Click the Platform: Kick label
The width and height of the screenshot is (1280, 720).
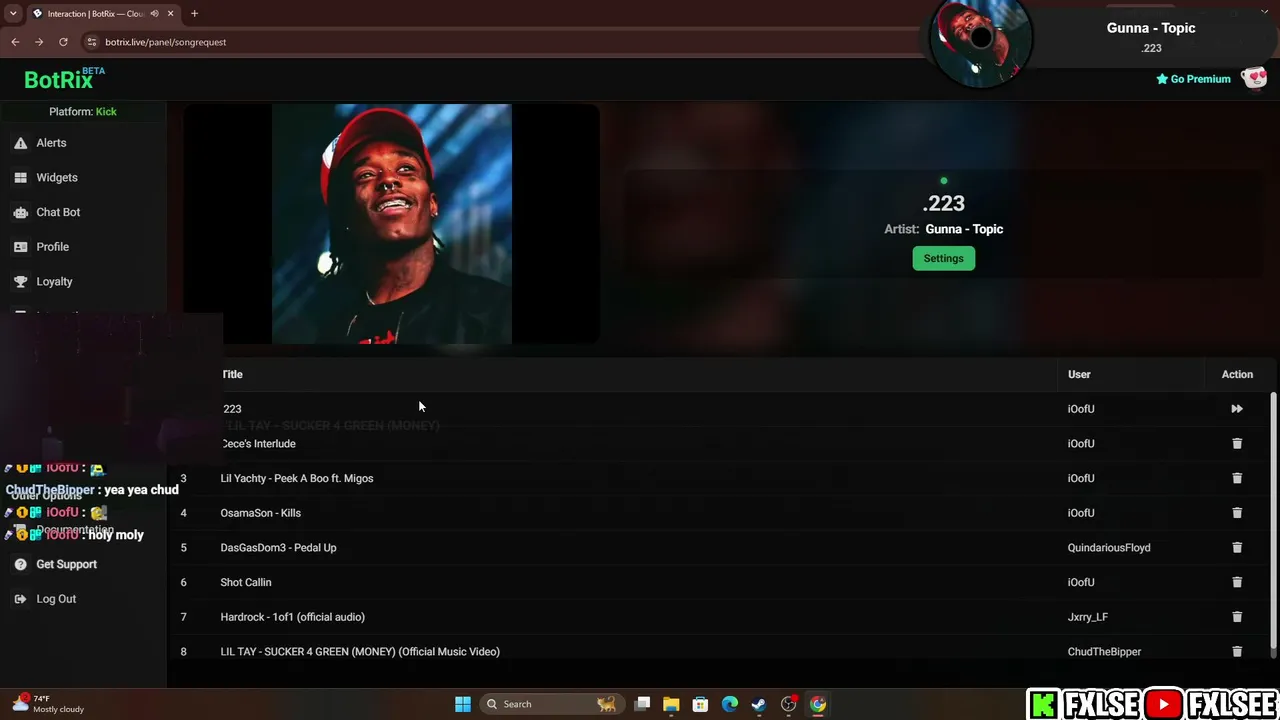(83, 112)
